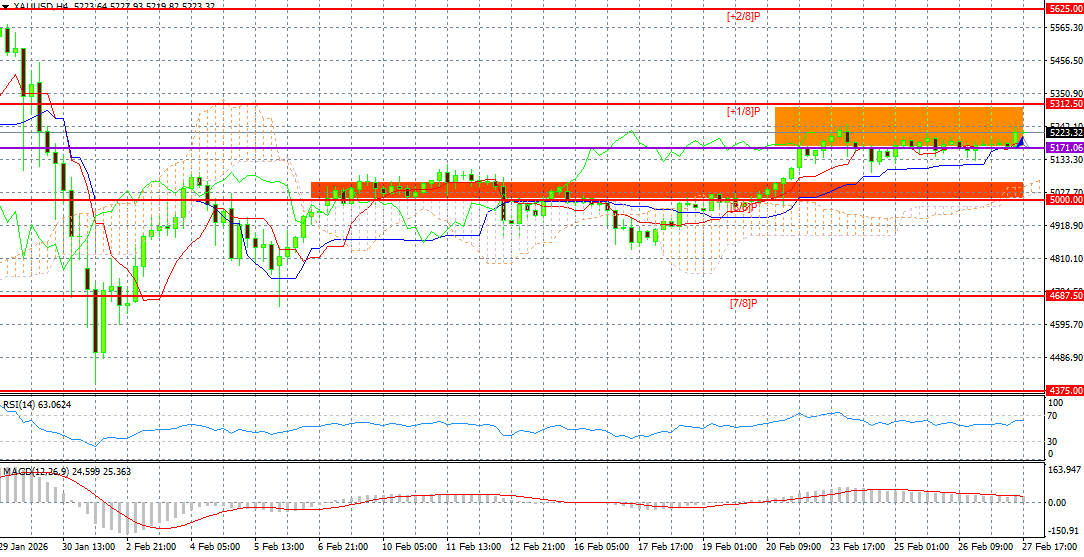Click the 4810.10 value on the price scale
The width and height of the screenshot is (1084, 557).
[1065, 258]
